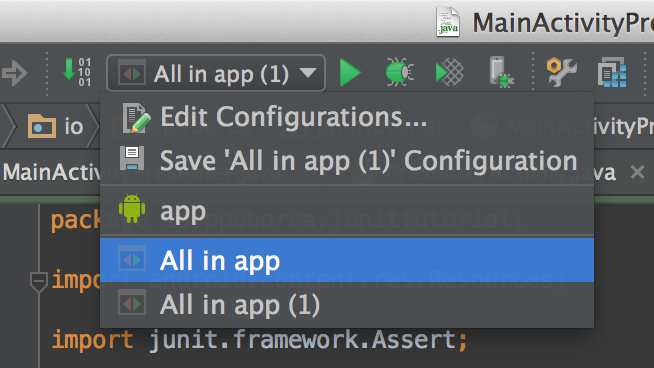Select the highlighted All in app entry
The image size is (654, 368).
coord(347,260)
